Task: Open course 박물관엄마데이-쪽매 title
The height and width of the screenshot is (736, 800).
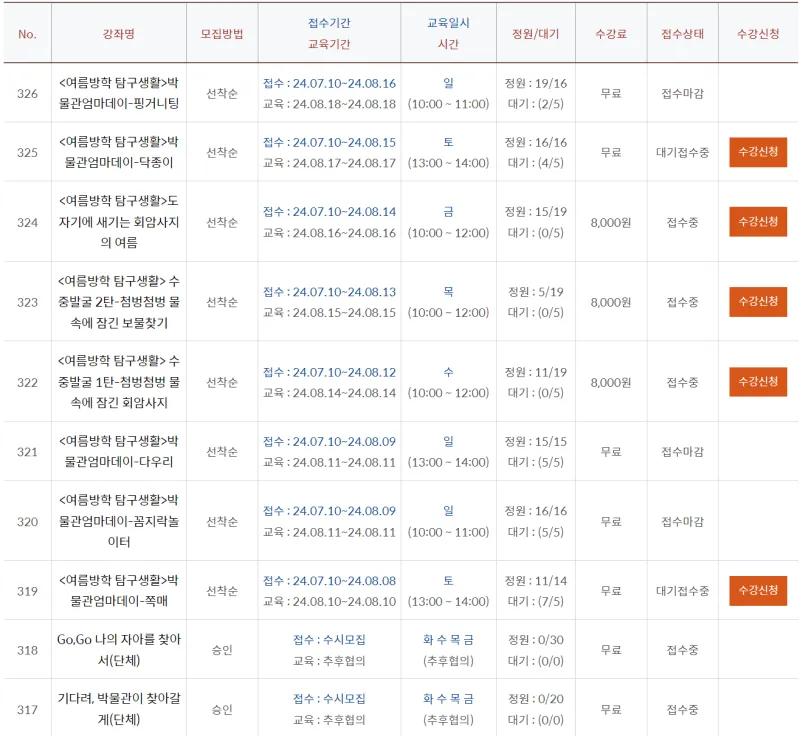Action: click(119, 591)
